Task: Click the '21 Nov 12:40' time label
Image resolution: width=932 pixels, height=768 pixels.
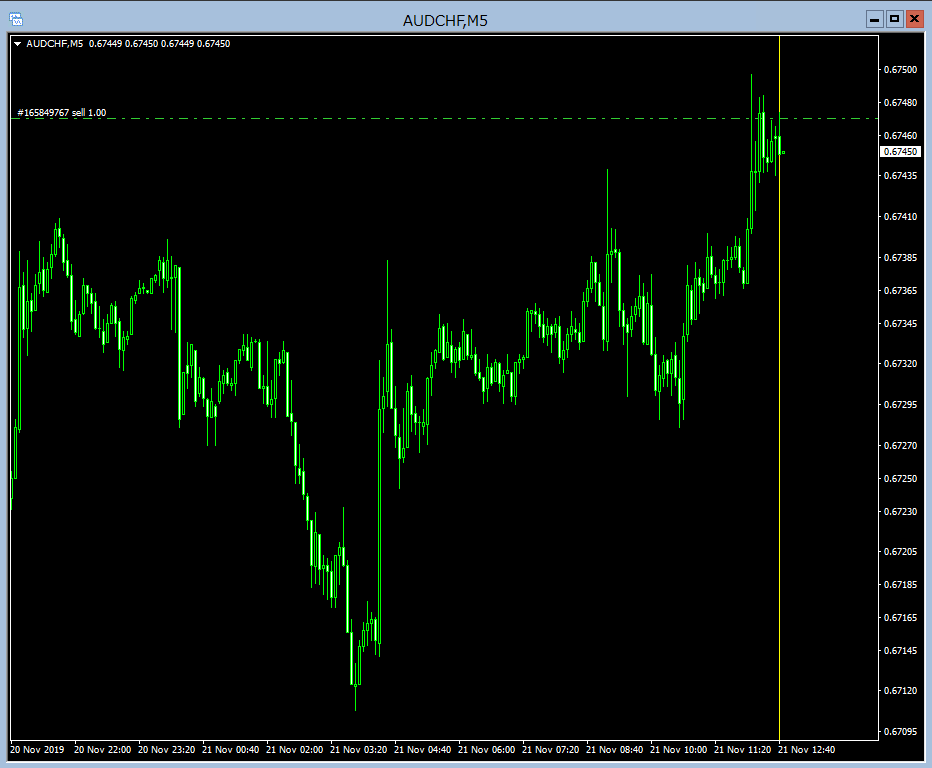Action: [807, 750]
